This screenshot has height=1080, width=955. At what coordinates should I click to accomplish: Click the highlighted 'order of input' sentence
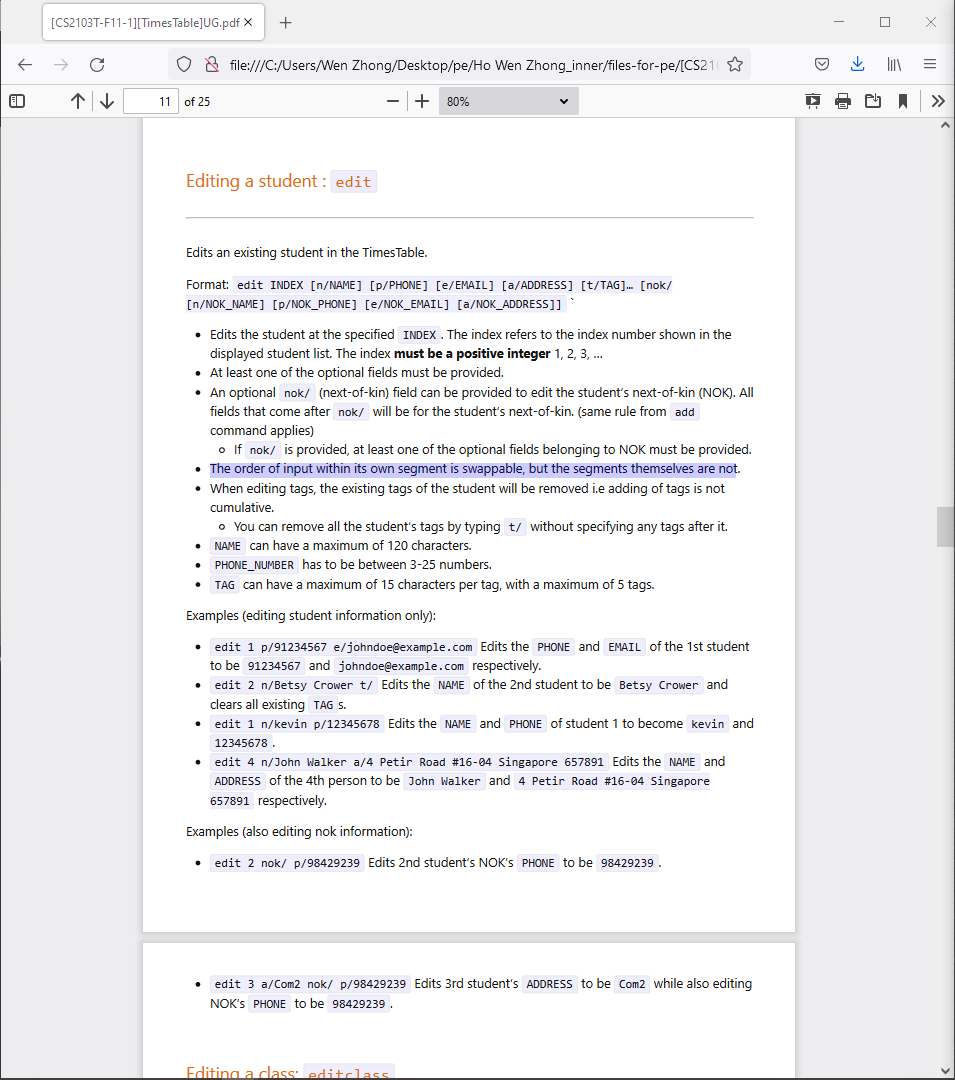click(x=474, y=469)
